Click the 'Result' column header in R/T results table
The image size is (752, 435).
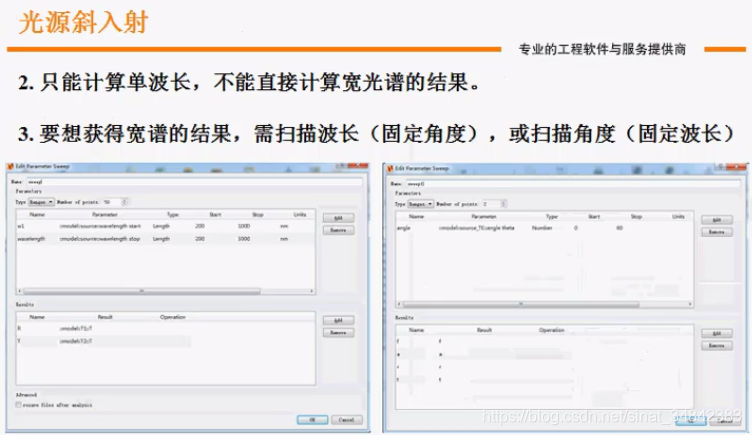point(105,317)
